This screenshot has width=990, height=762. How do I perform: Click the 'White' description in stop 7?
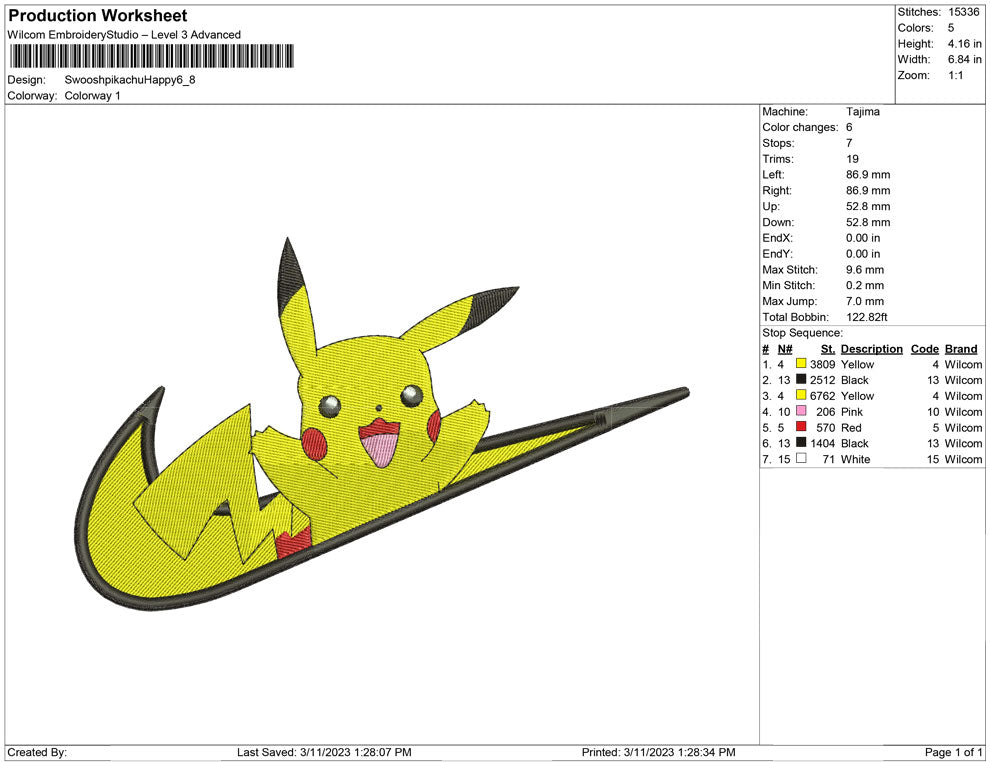[855, 459]
